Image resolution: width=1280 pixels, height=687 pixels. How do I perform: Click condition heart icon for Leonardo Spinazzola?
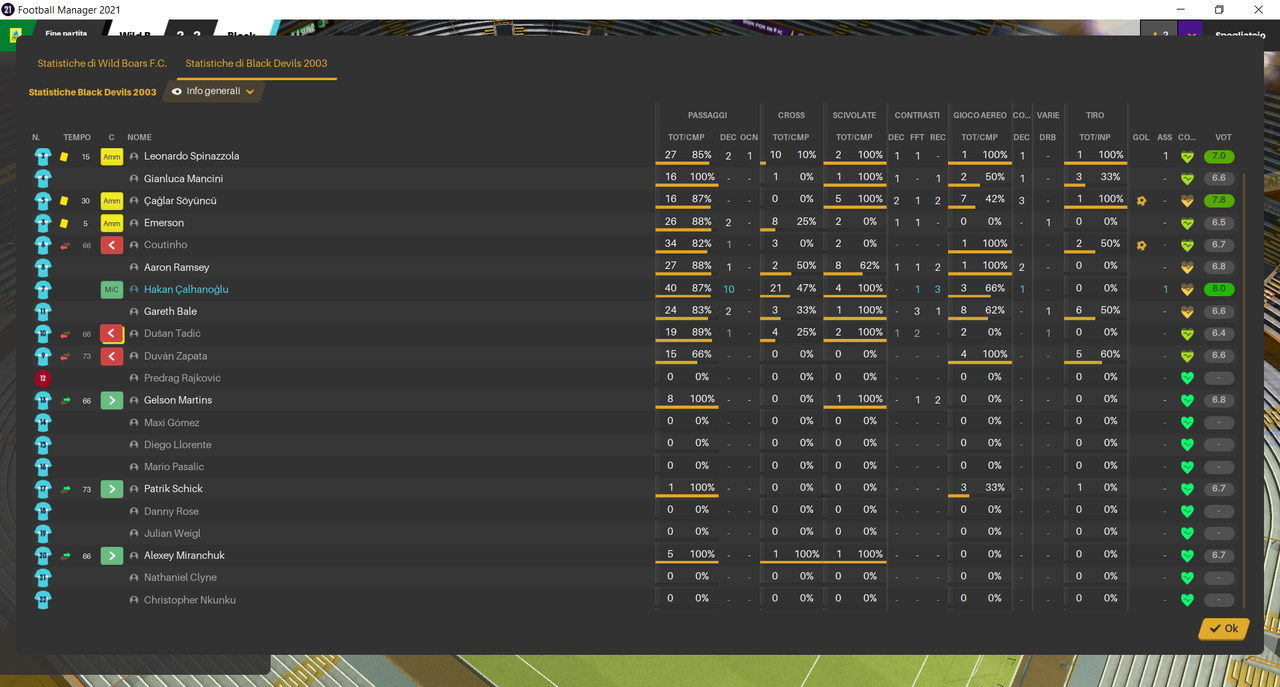pyautogui.click(x=1187, y=157)
